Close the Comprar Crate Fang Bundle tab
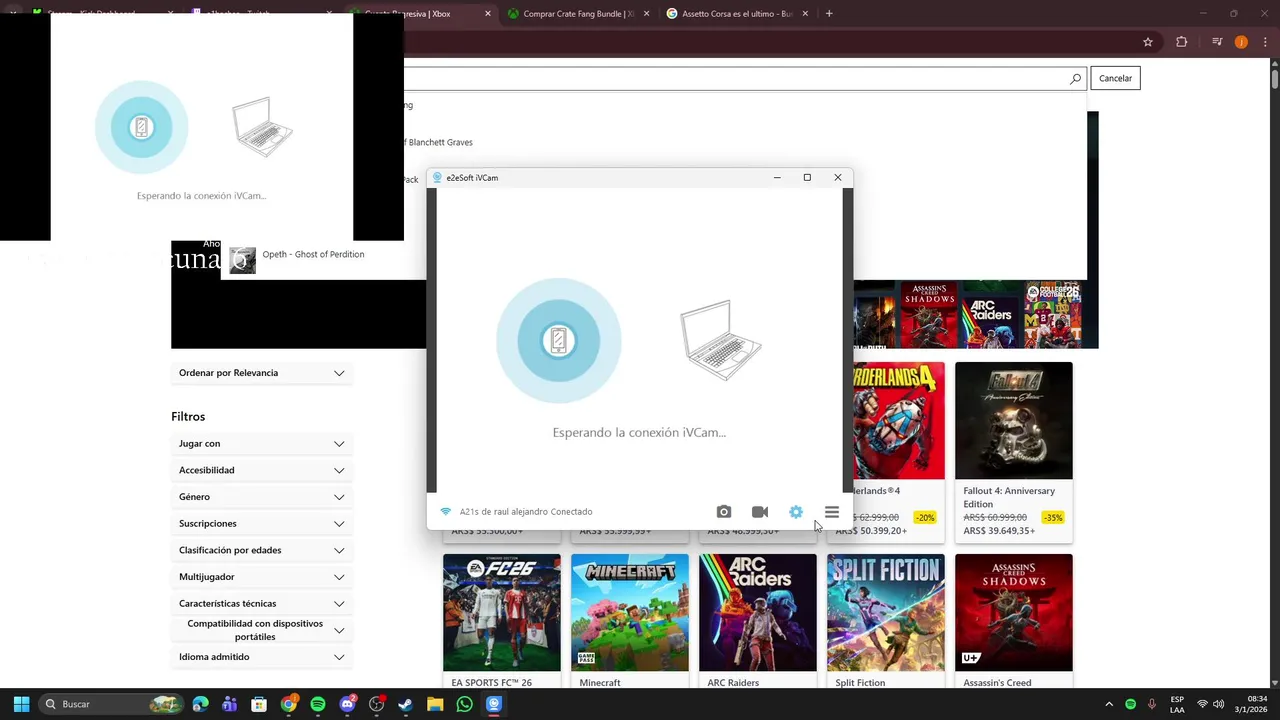This screenshot has height=720, width=1280. [647, 14]
